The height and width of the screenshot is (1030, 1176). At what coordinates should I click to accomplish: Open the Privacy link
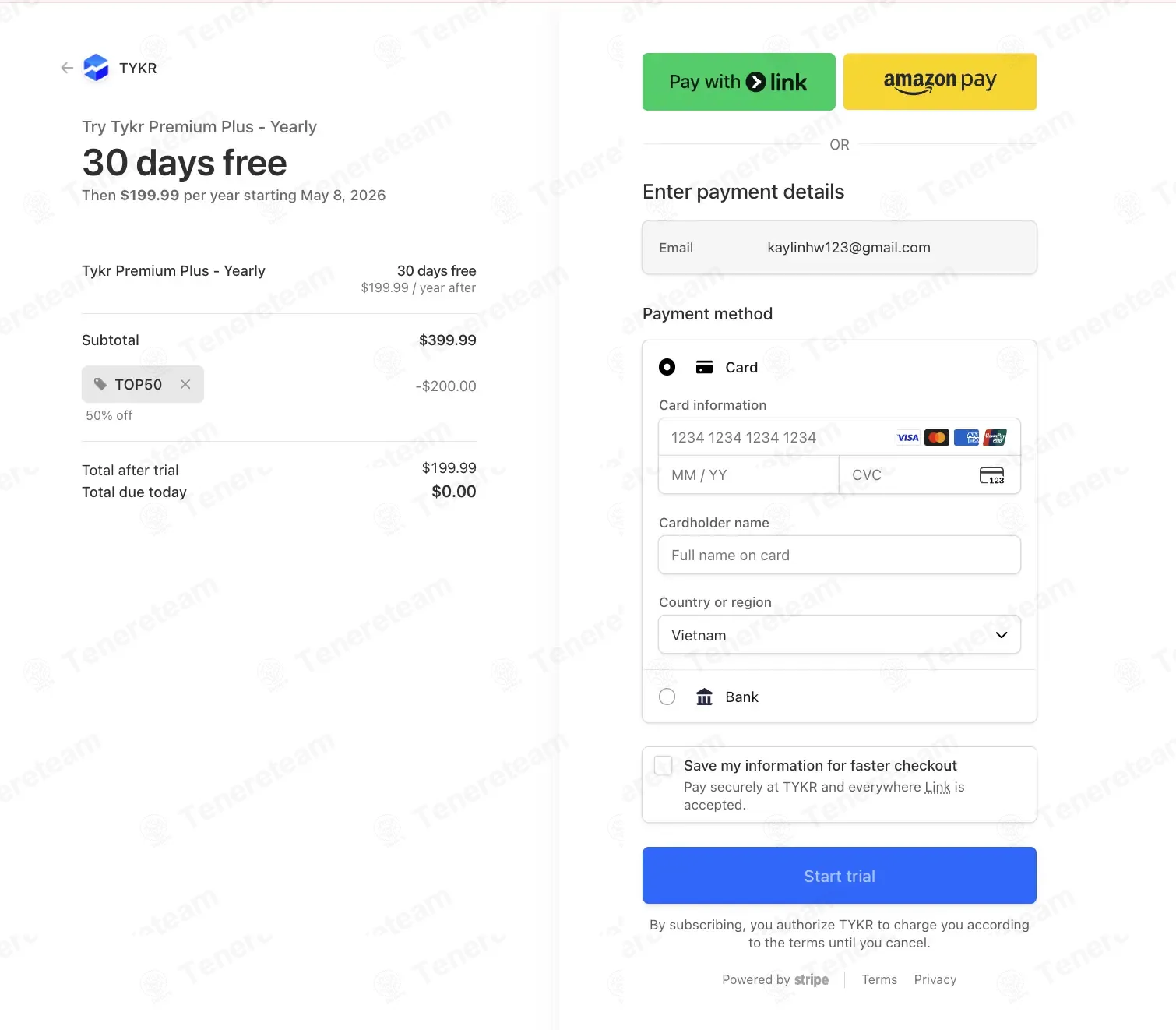pyautogui.click(x=935, y=979)
